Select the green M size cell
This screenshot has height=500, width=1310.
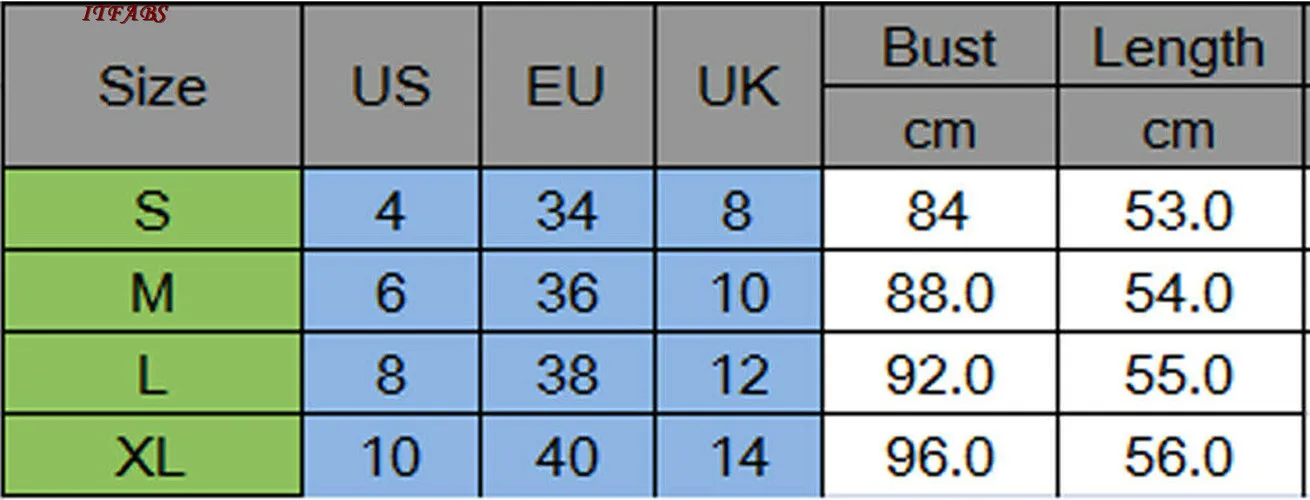coord(152,293)
